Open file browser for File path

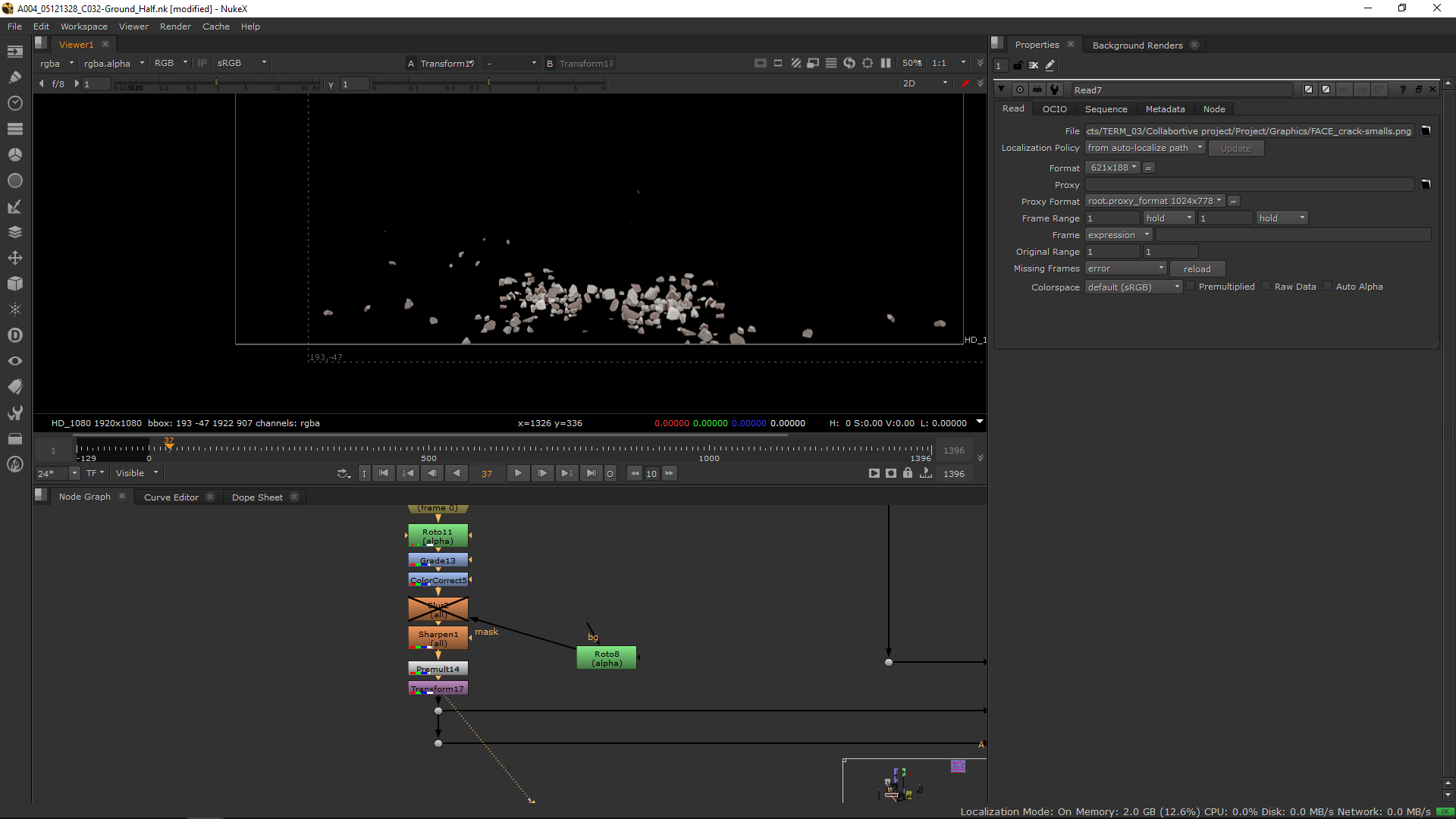tap(1426, 130)
